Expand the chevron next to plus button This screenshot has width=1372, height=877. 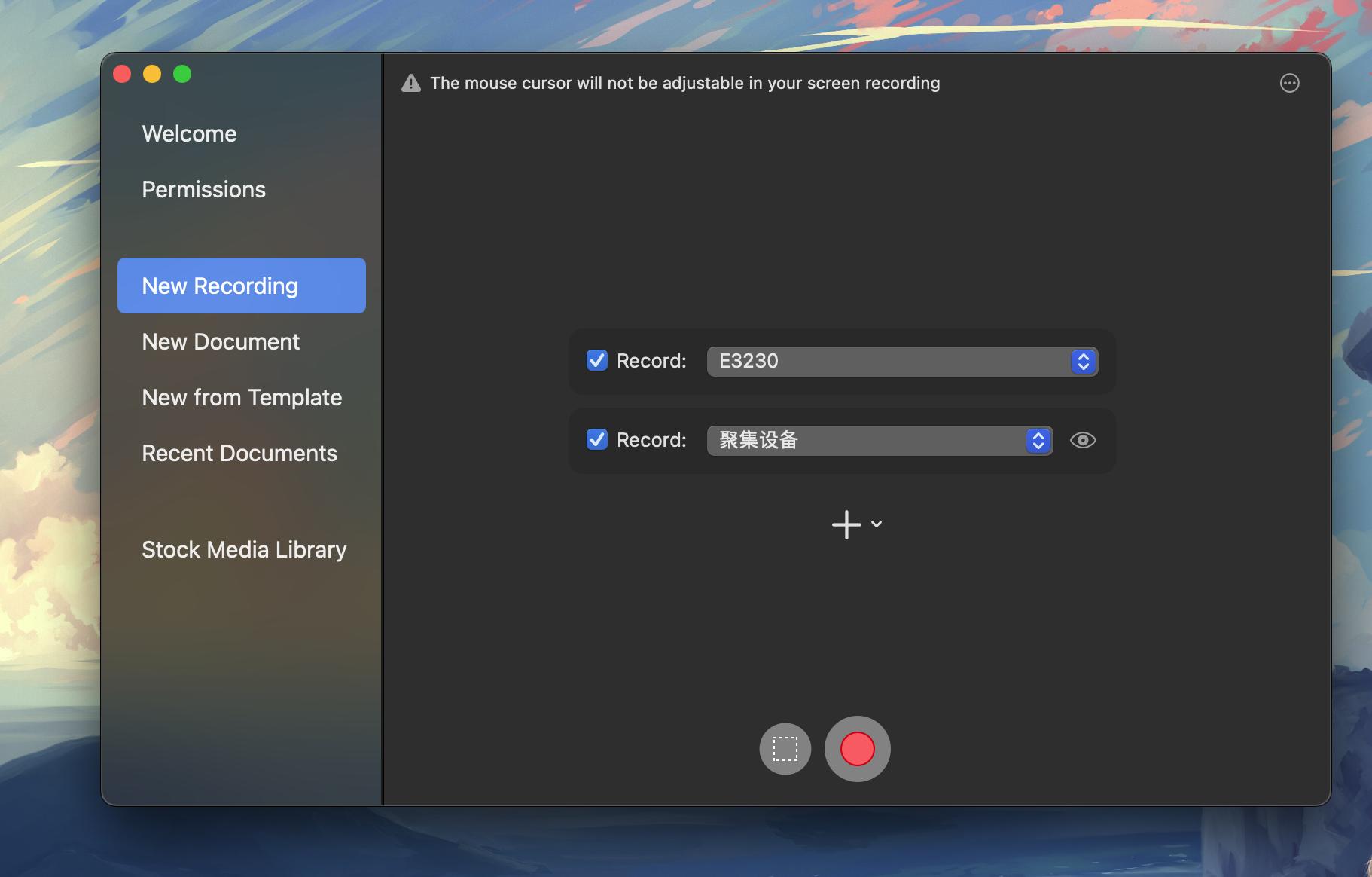click(875, 525)
